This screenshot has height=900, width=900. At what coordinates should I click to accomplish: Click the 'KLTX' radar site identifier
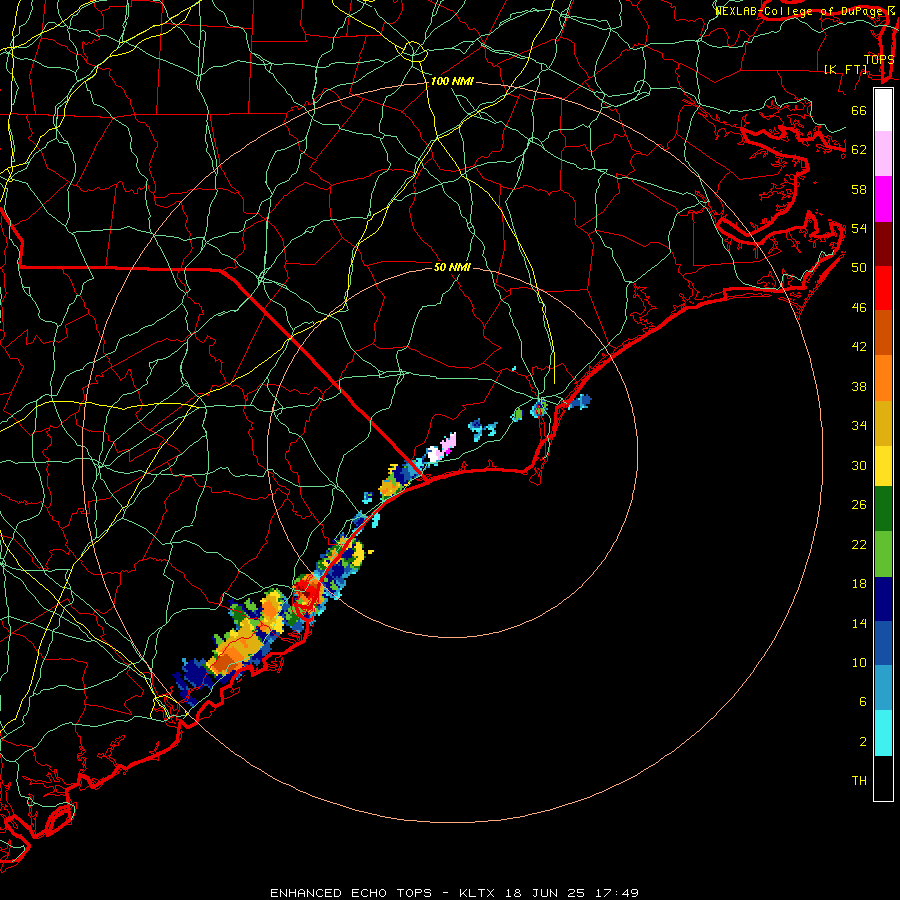click(479, 893)
